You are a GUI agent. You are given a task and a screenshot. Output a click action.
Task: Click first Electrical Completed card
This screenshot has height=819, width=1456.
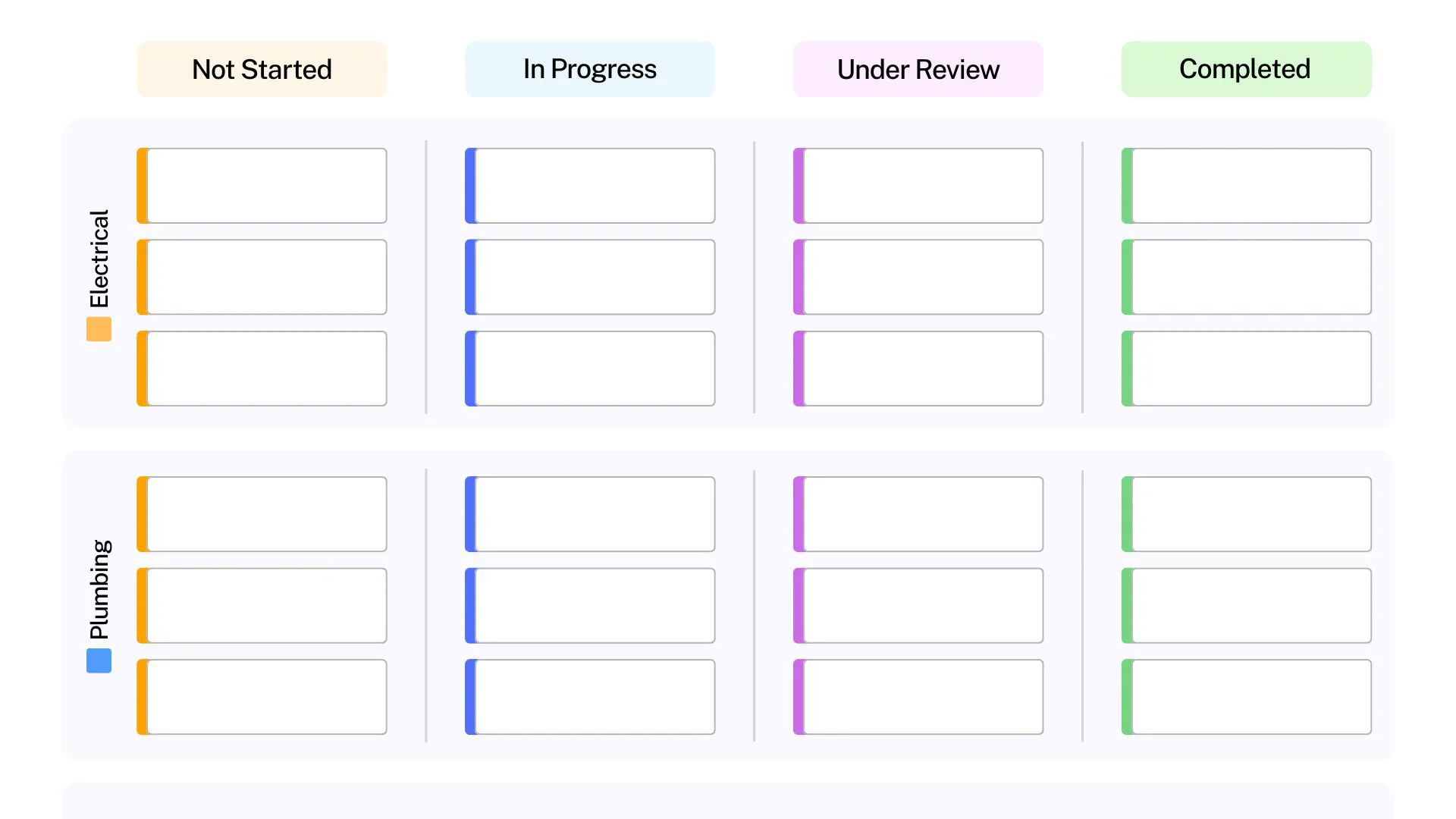click(x=1246, y=186)
